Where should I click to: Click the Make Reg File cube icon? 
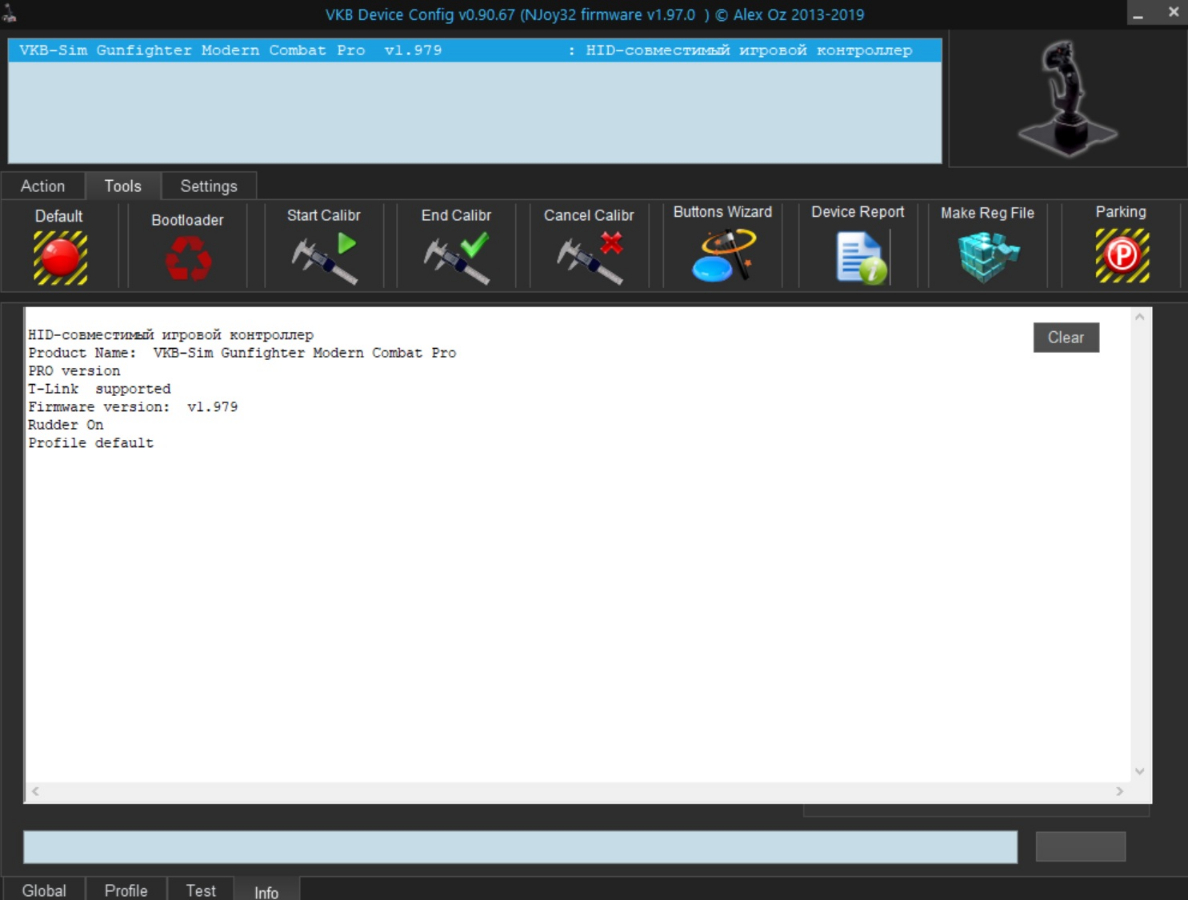(988, 257)
